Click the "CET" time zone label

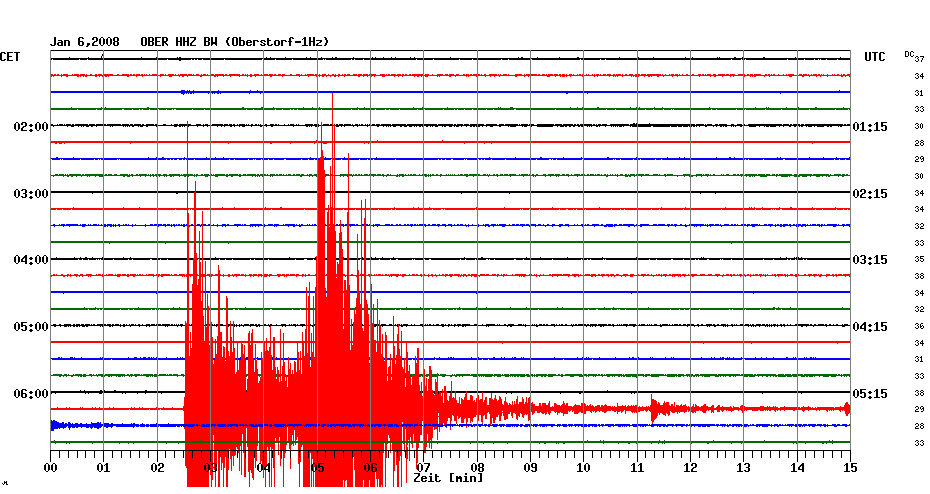[x=10, y=57]
